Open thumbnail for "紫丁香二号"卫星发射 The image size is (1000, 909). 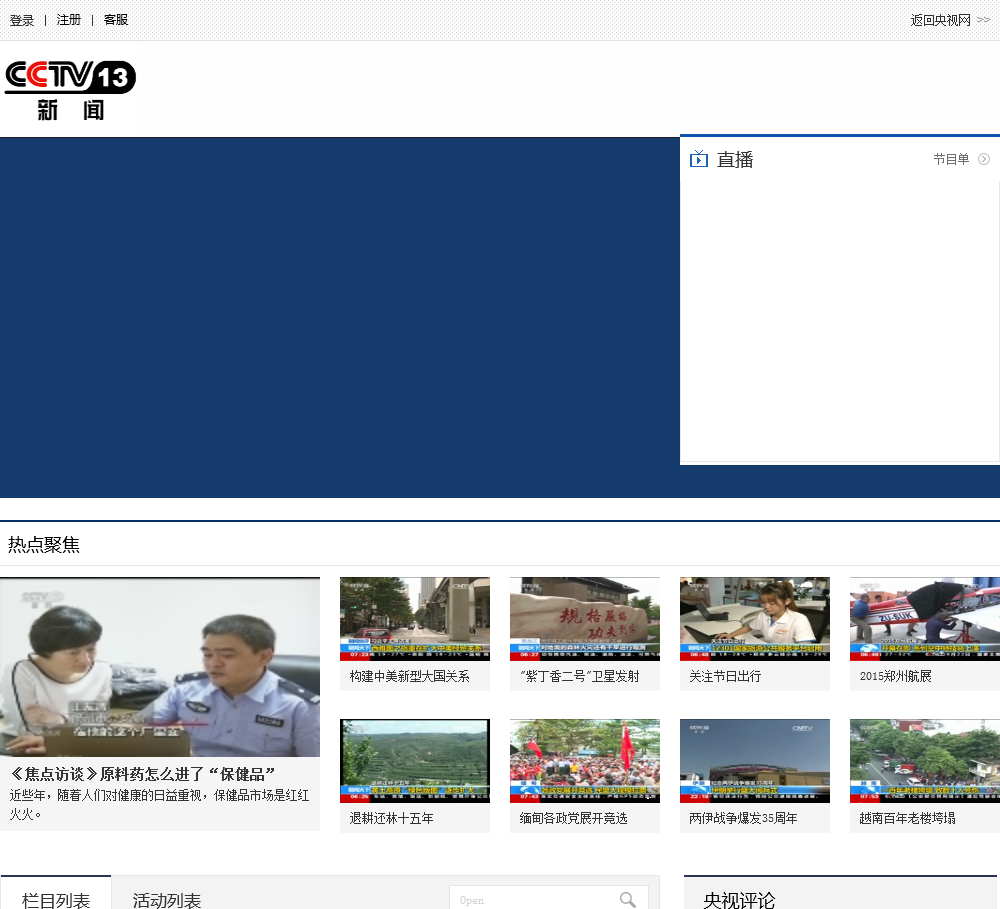pos(585,619)
